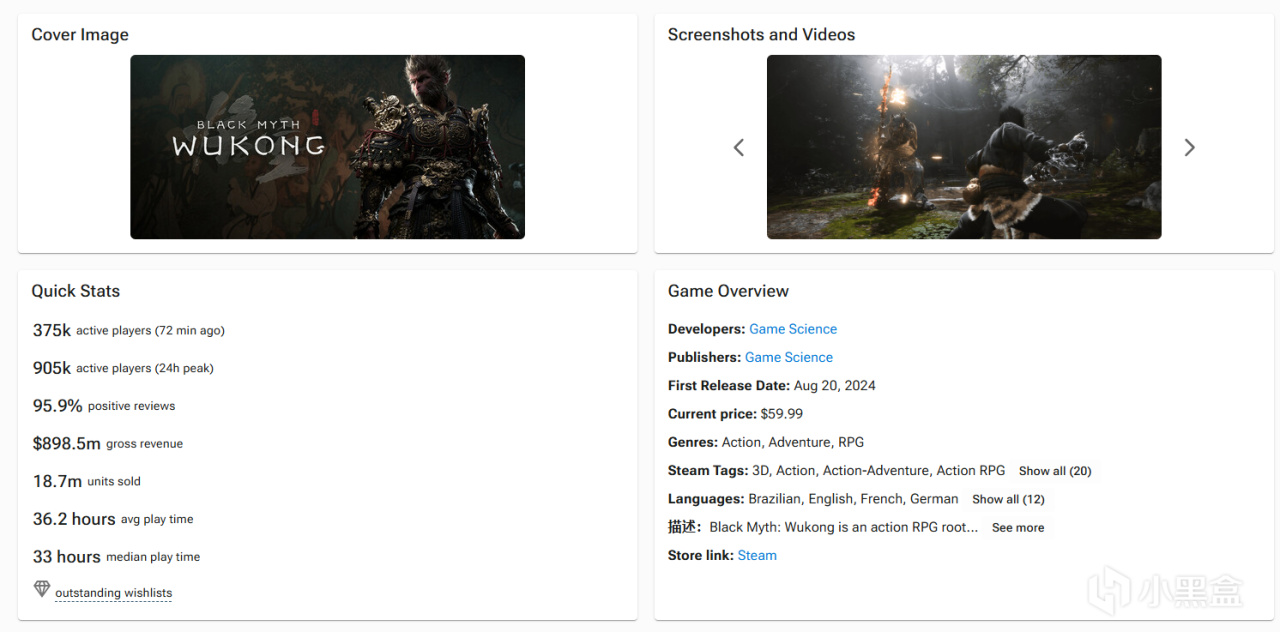This screenshot has width=1280, height=632.
Task: Click the Steam Tags list text
Action: [878, 470]
